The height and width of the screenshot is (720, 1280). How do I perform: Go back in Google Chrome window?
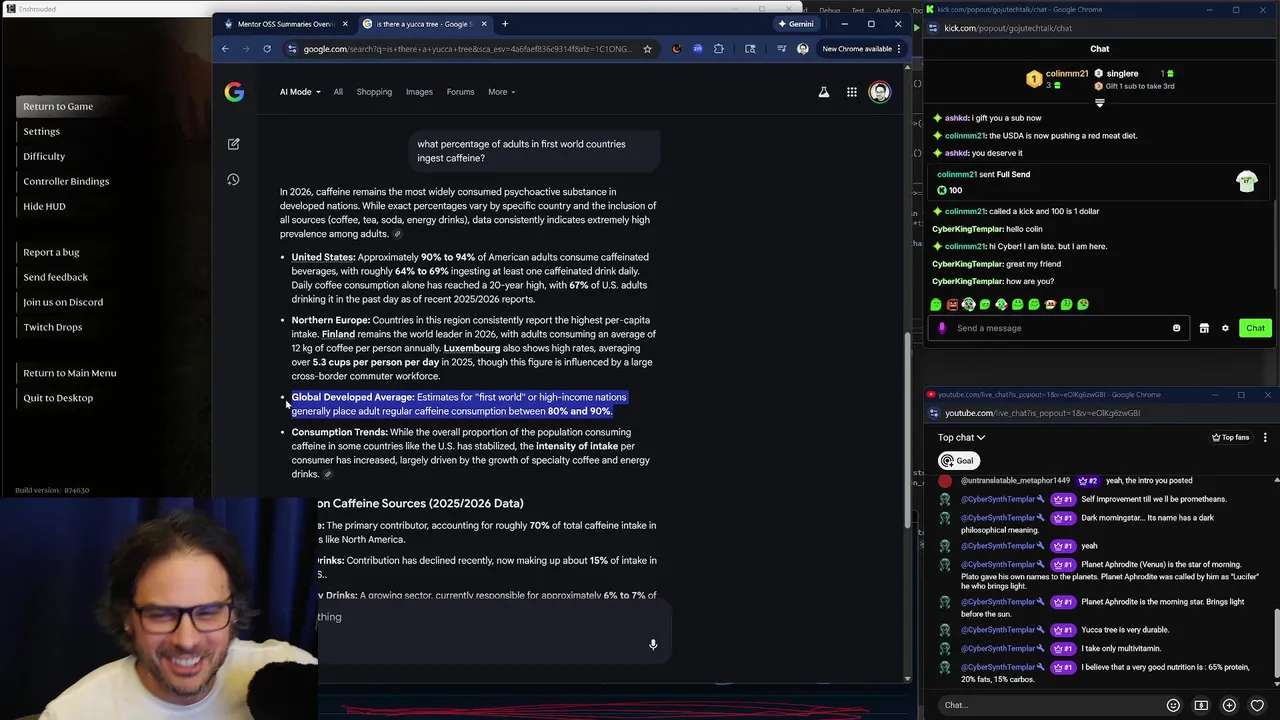click(225, 49)
